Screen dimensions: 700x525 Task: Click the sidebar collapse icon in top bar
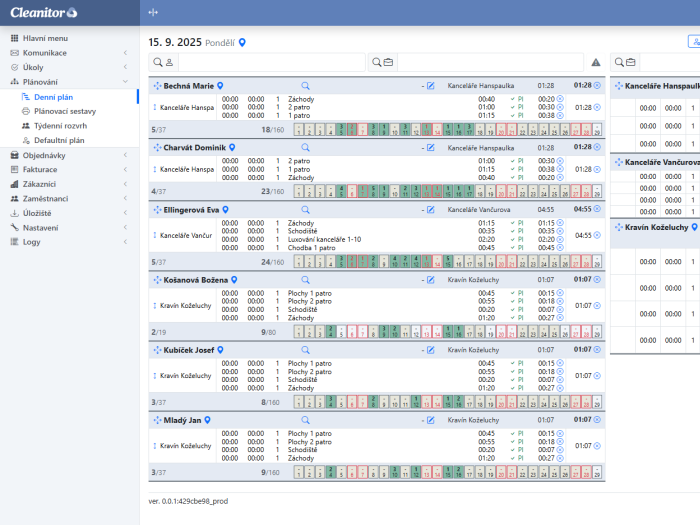coord(153,12)
